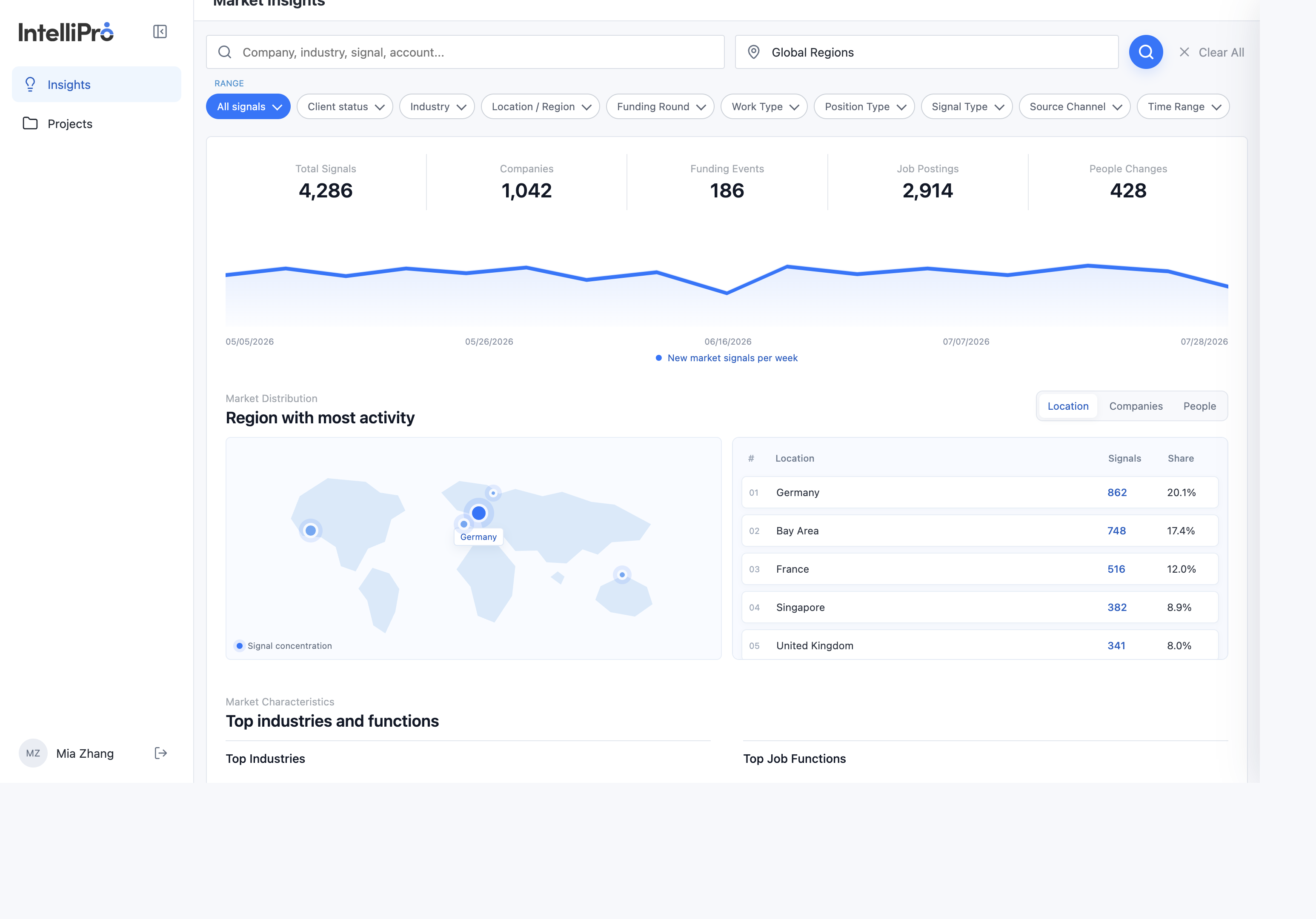Select the Germany row in the table

980,492
